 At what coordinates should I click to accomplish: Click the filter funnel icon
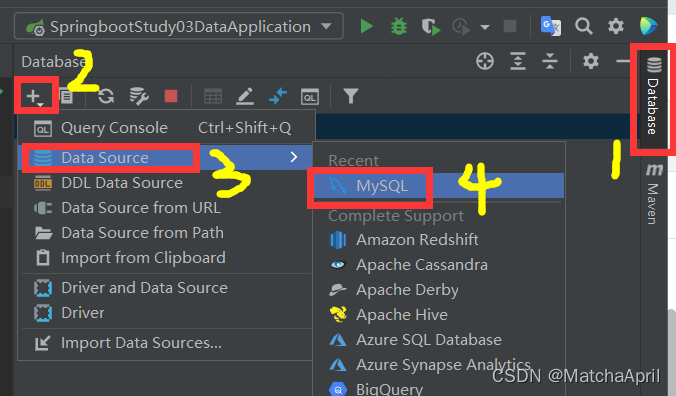351,96
